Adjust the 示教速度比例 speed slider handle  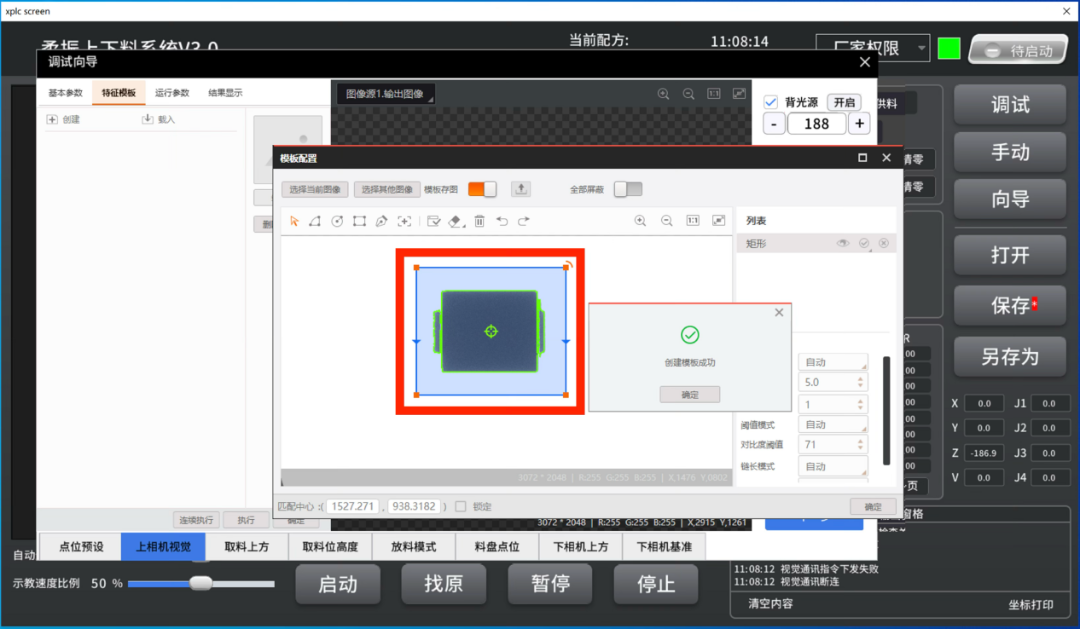[200, 583]
